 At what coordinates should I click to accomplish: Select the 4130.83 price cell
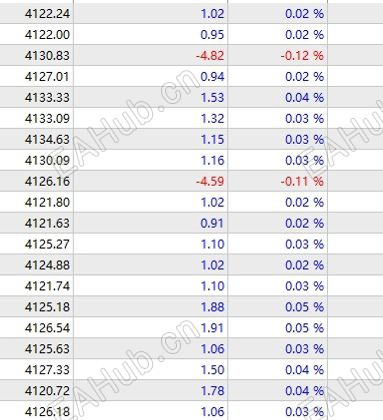[47, 56]
